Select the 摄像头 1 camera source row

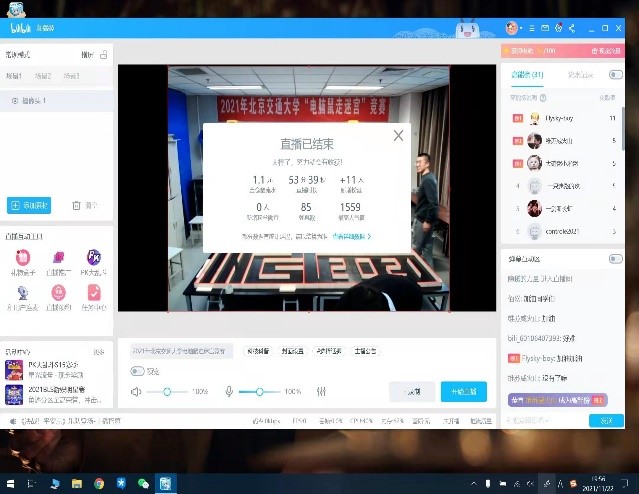pos(57,101)
